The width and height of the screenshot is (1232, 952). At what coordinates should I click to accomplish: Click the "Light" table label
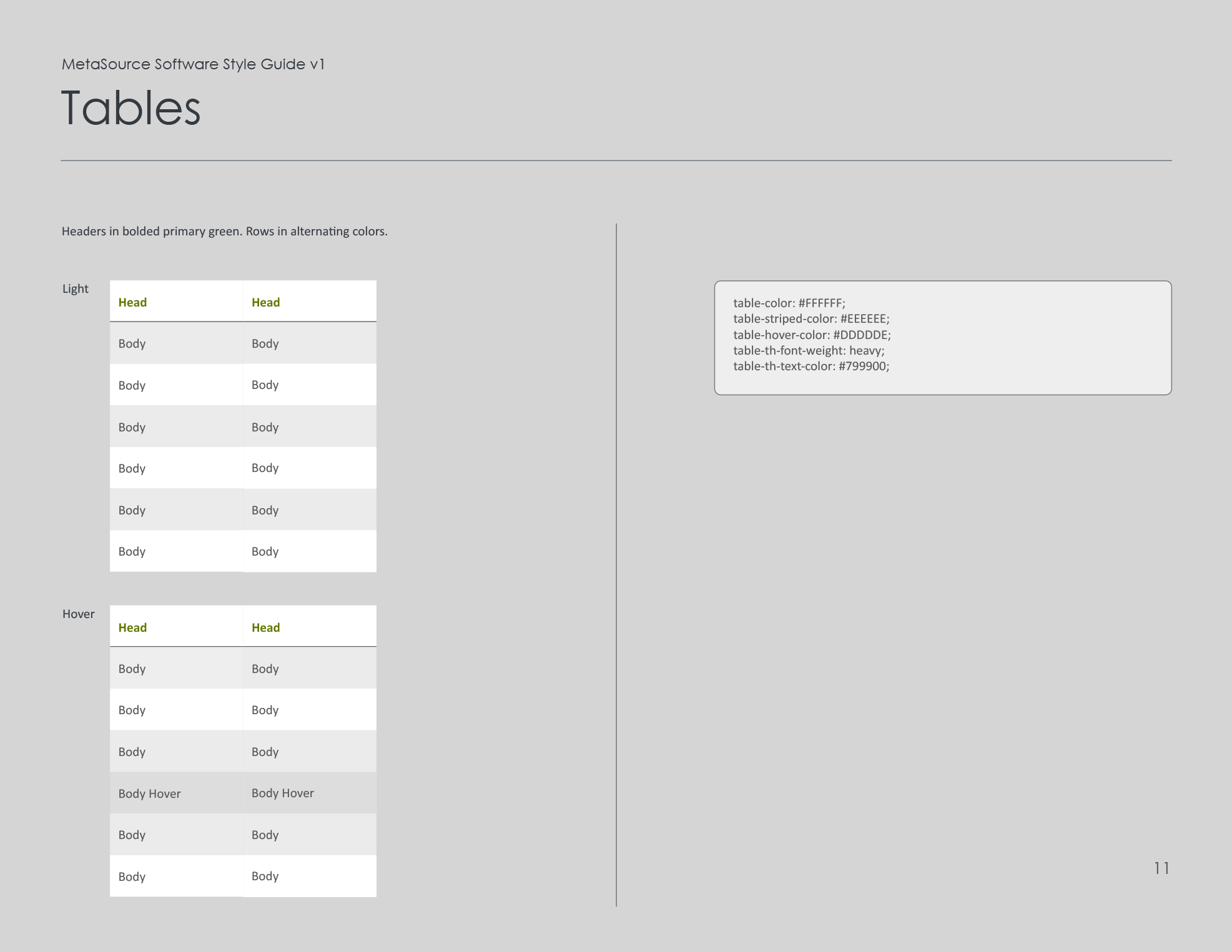click(76, 288)
